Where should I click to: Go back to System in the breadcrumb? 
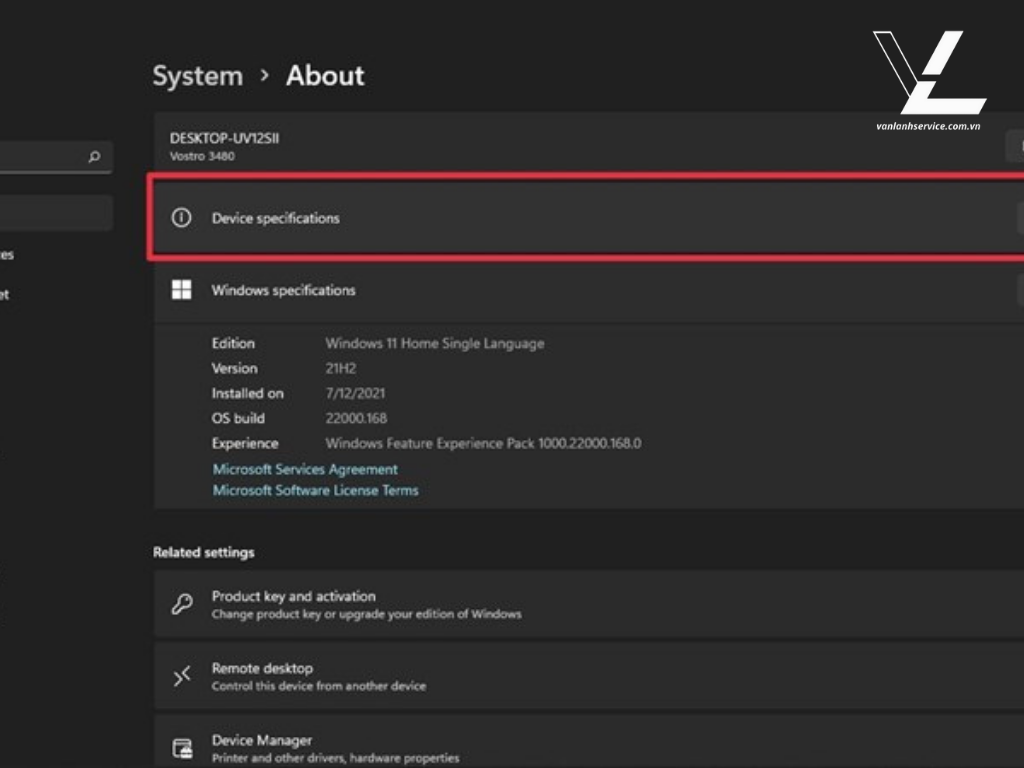pos(197,76)
